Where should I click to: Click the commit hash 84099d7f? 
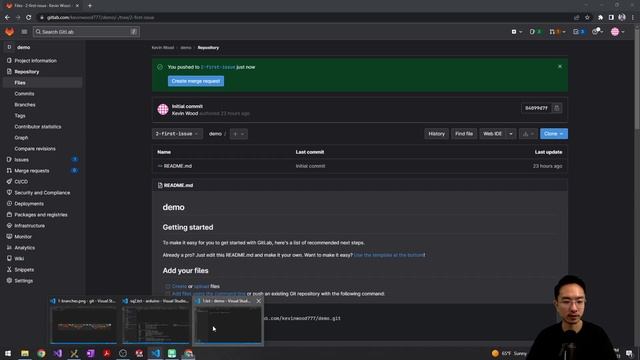[x=536, y=108]
